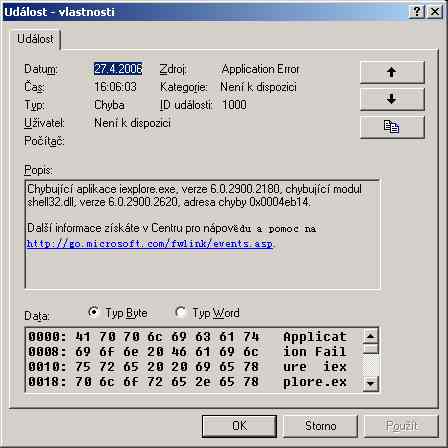Image resolution: width=448 pixels, height=448 pixels.
Task: Close the Událost - vlastnosti dialog
Action: click(x=435, y=12)
